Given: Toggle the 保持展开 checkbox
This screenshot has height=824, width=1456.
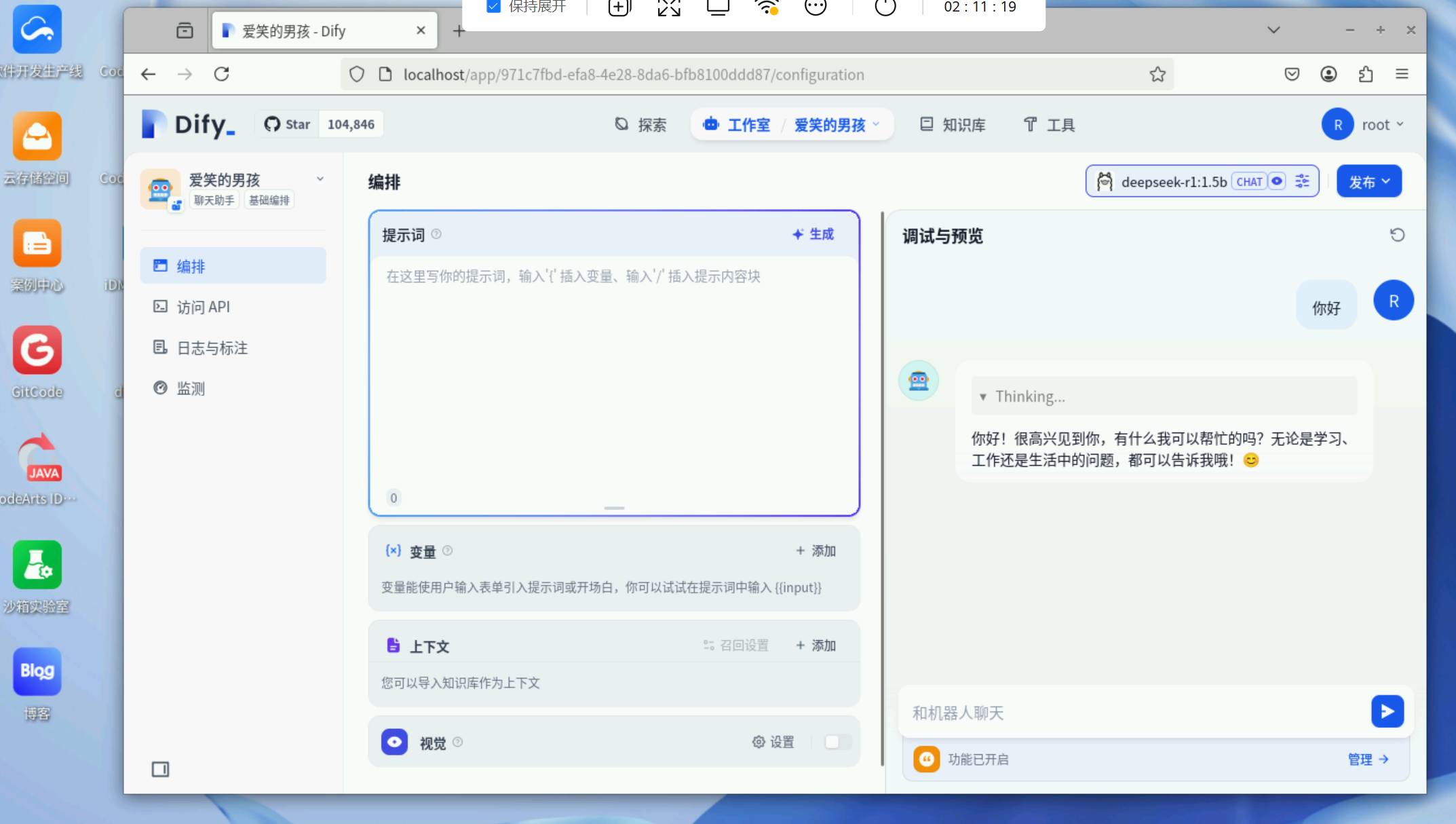Looking at the screenshot, I should tap(494, 7).
